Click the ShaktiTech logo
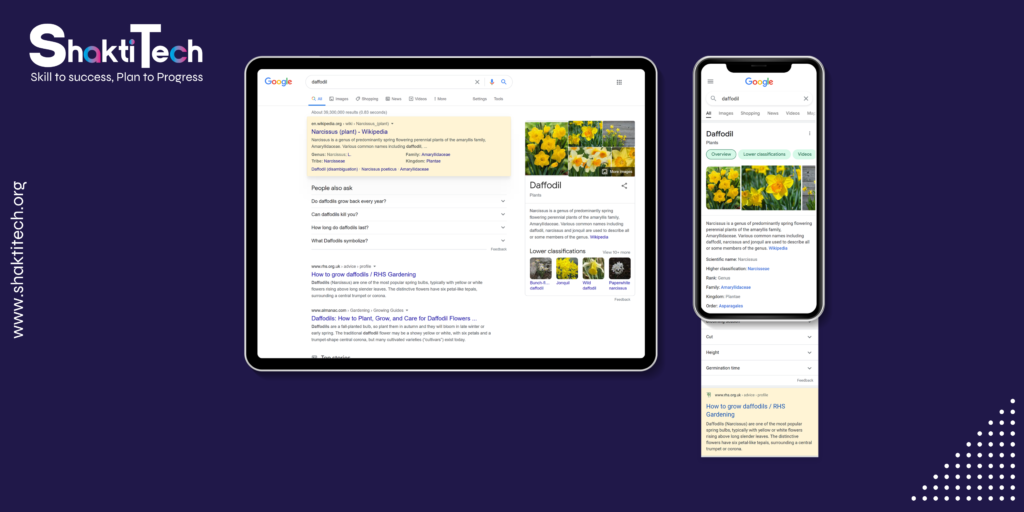 pyautogui.click(x=116, y=54)
